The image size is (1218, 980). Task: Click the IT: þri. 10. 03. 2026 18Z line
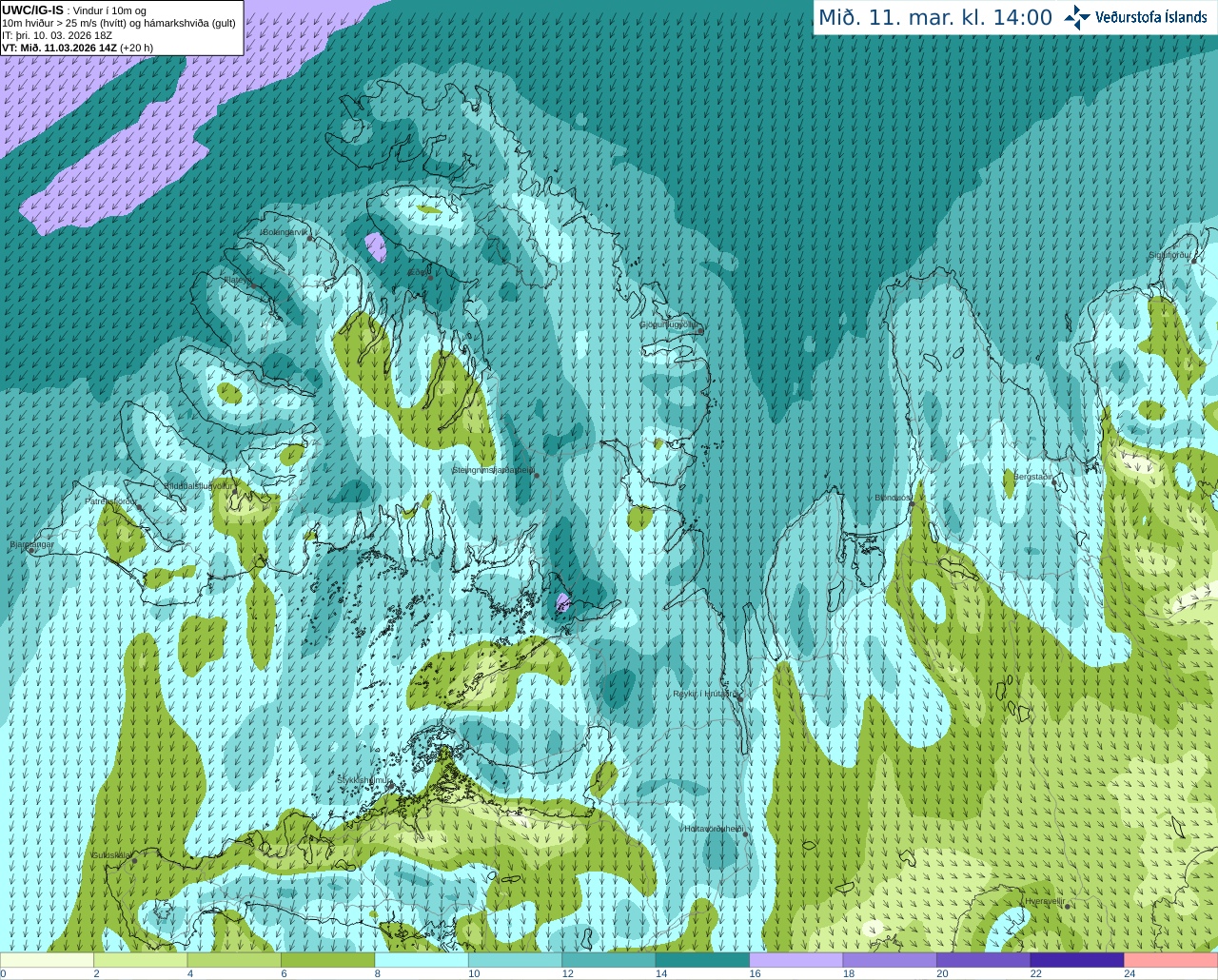pyautogui.click(x=57, y=35)
